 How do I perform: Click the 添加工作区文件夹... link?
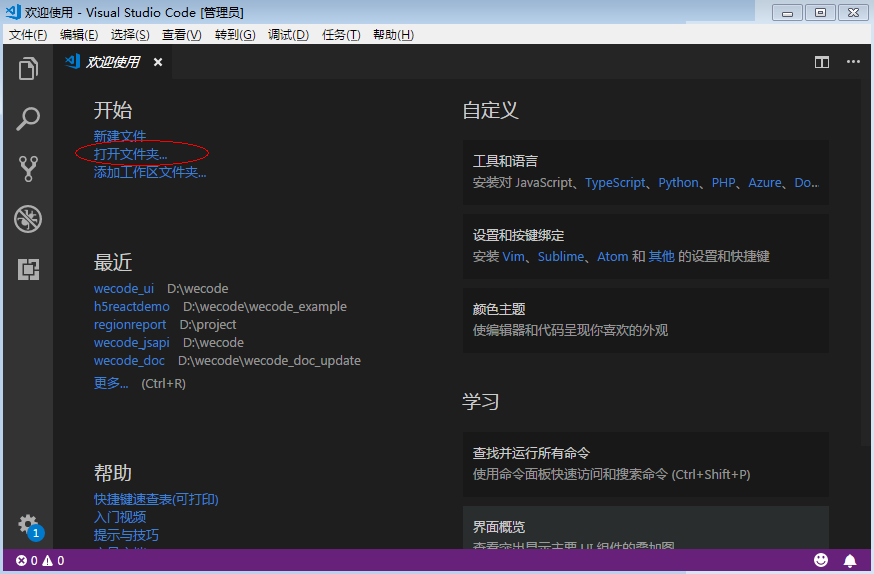pyautogui.click(x=150, y=172)
